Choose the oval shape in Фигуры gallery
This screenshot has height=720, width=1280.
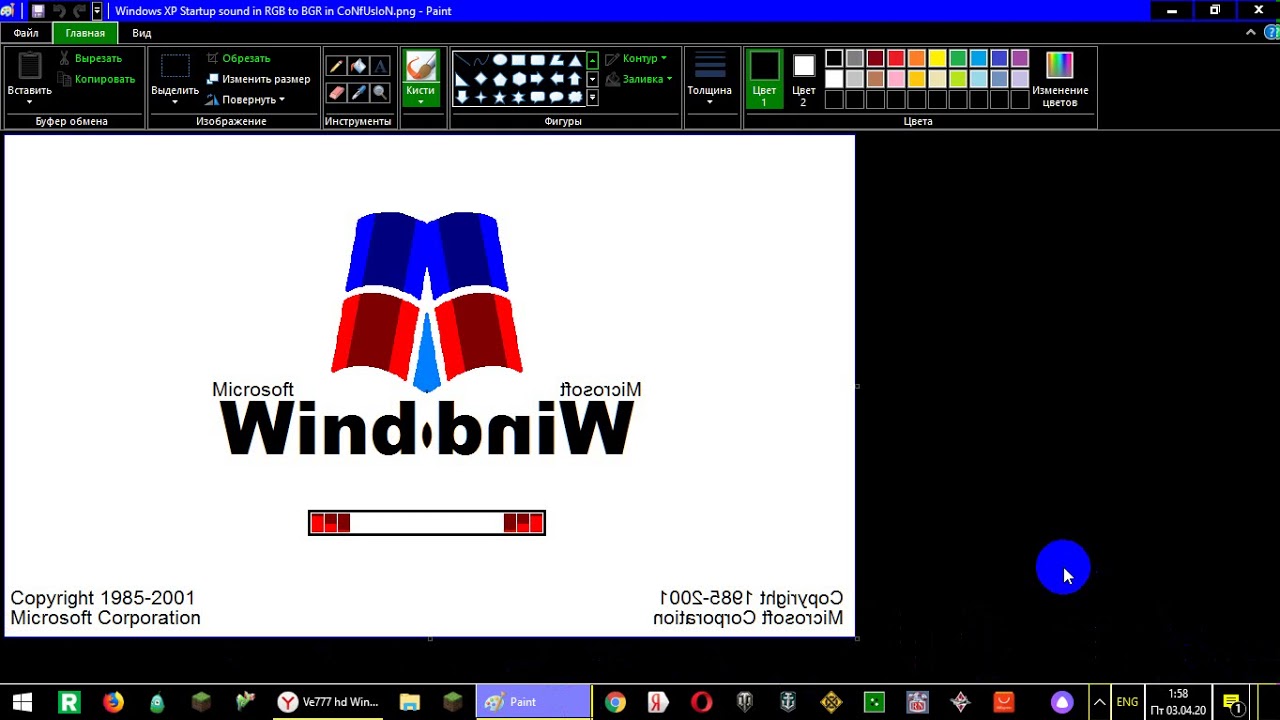[x=499, y=60]
